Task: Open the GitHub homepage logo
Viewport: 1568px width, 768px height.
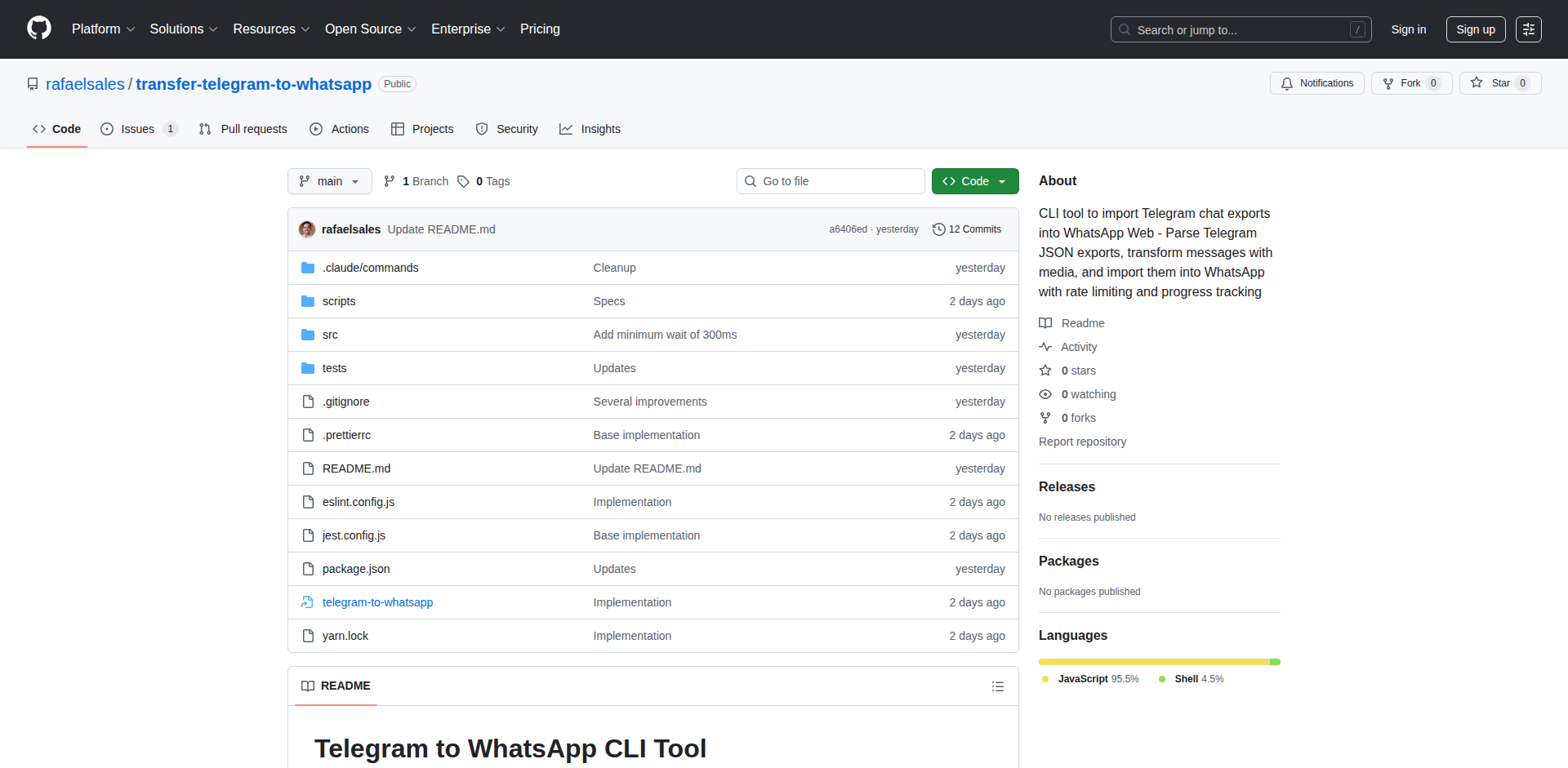Action: click(39, 29)
